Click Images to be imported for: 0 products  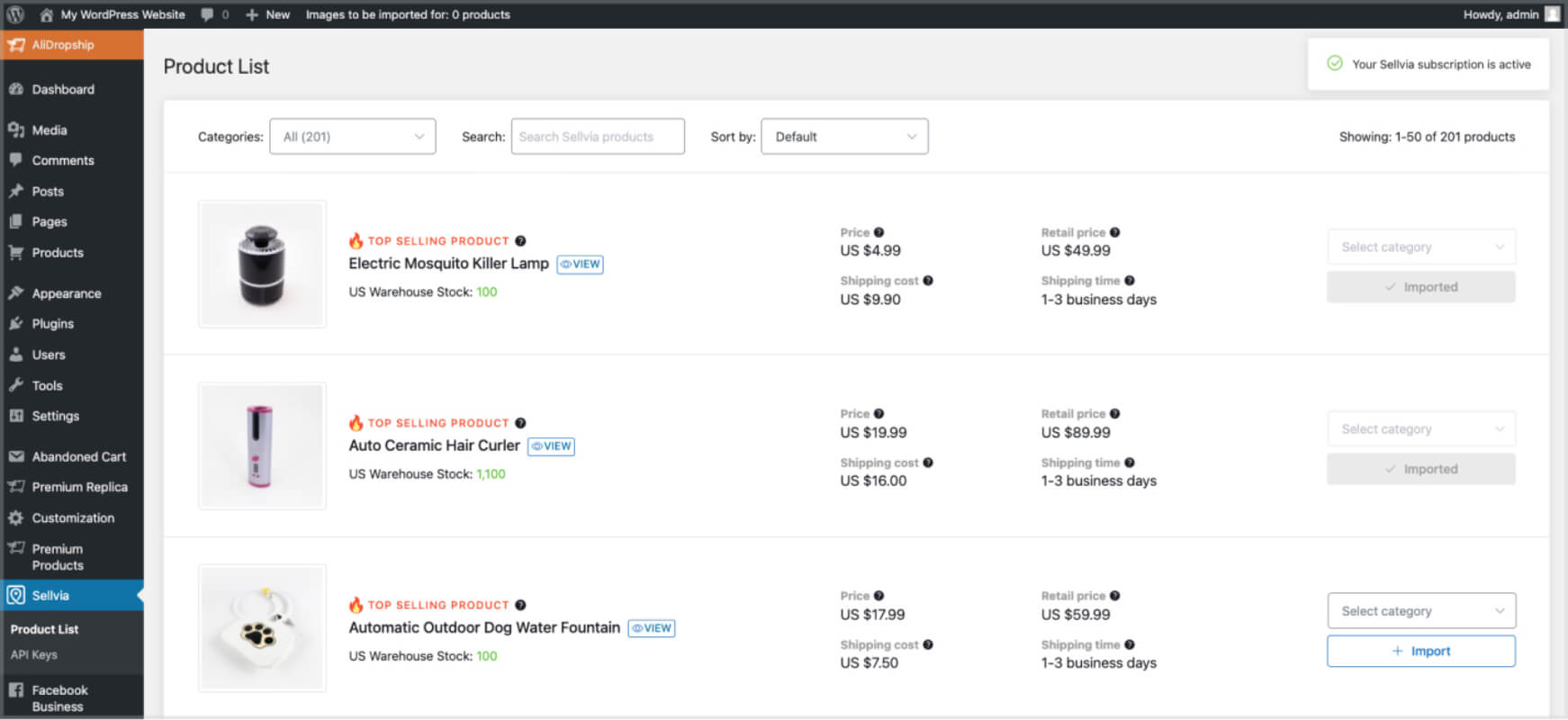point(408,14)
